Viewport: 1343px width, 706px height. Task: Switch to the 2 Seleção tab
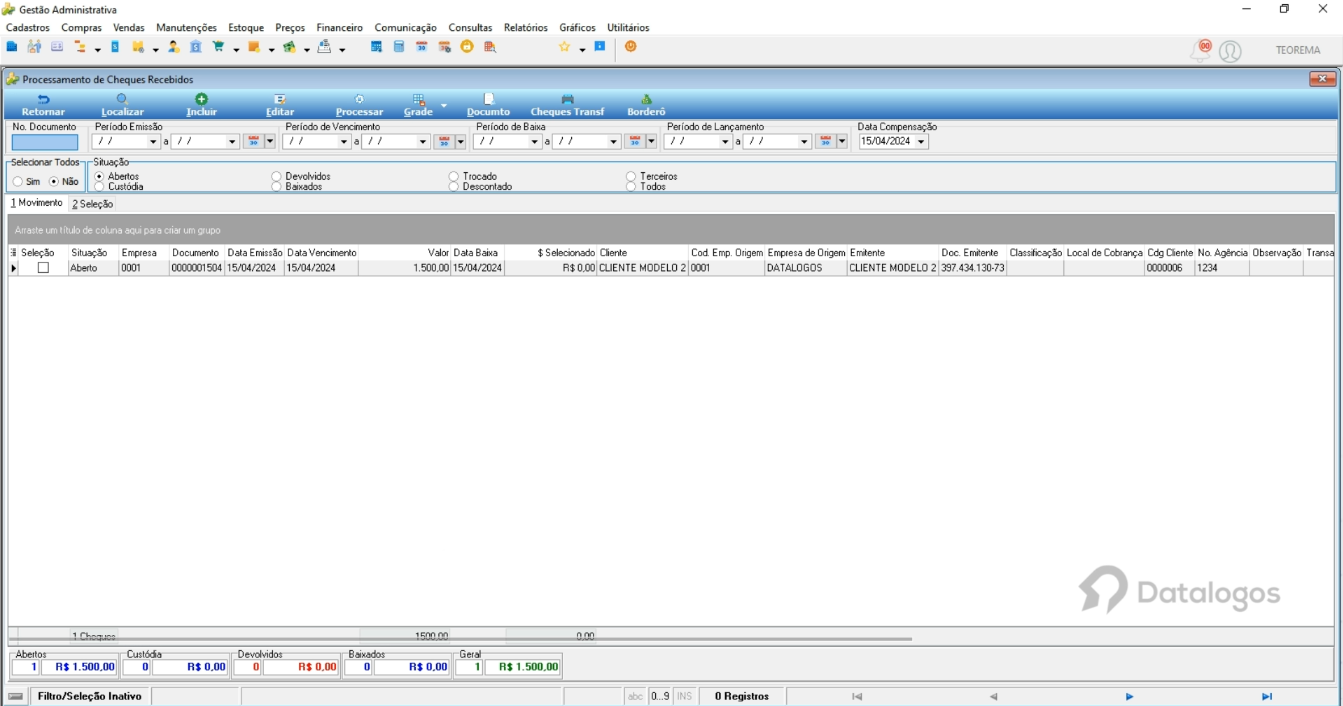click(92, 204)
